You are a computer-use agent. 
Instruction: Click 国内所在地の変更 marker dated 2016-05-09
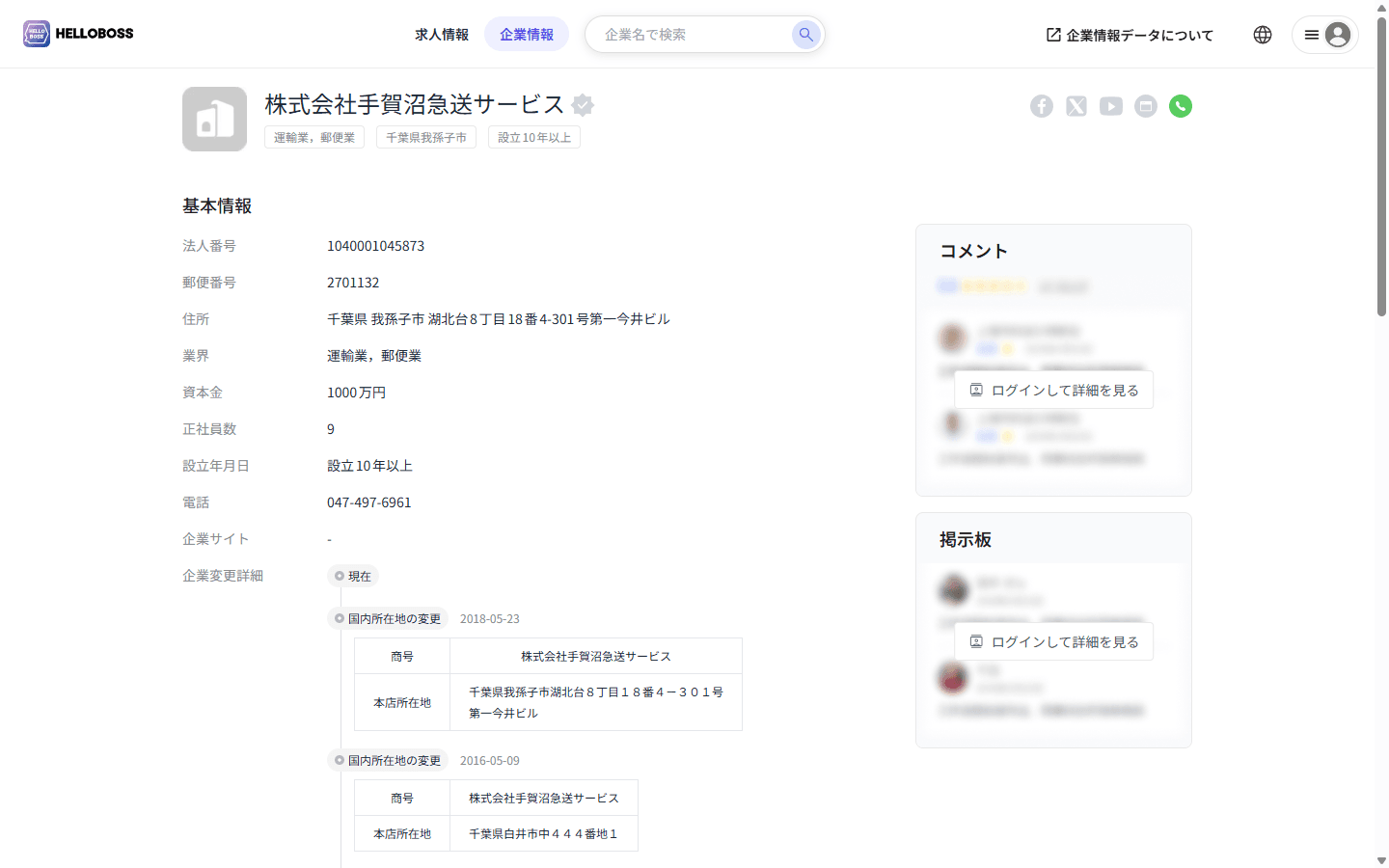(388, 760)
